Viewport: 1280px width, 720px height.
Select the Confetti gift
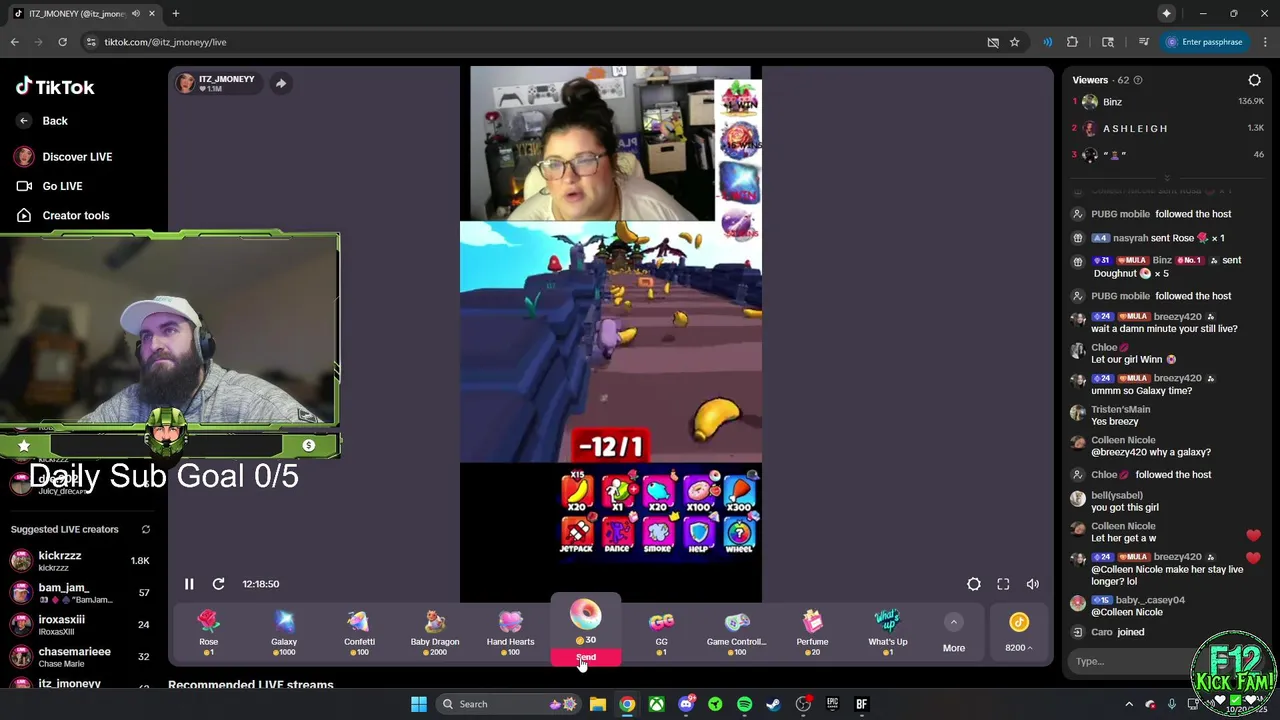359,632
